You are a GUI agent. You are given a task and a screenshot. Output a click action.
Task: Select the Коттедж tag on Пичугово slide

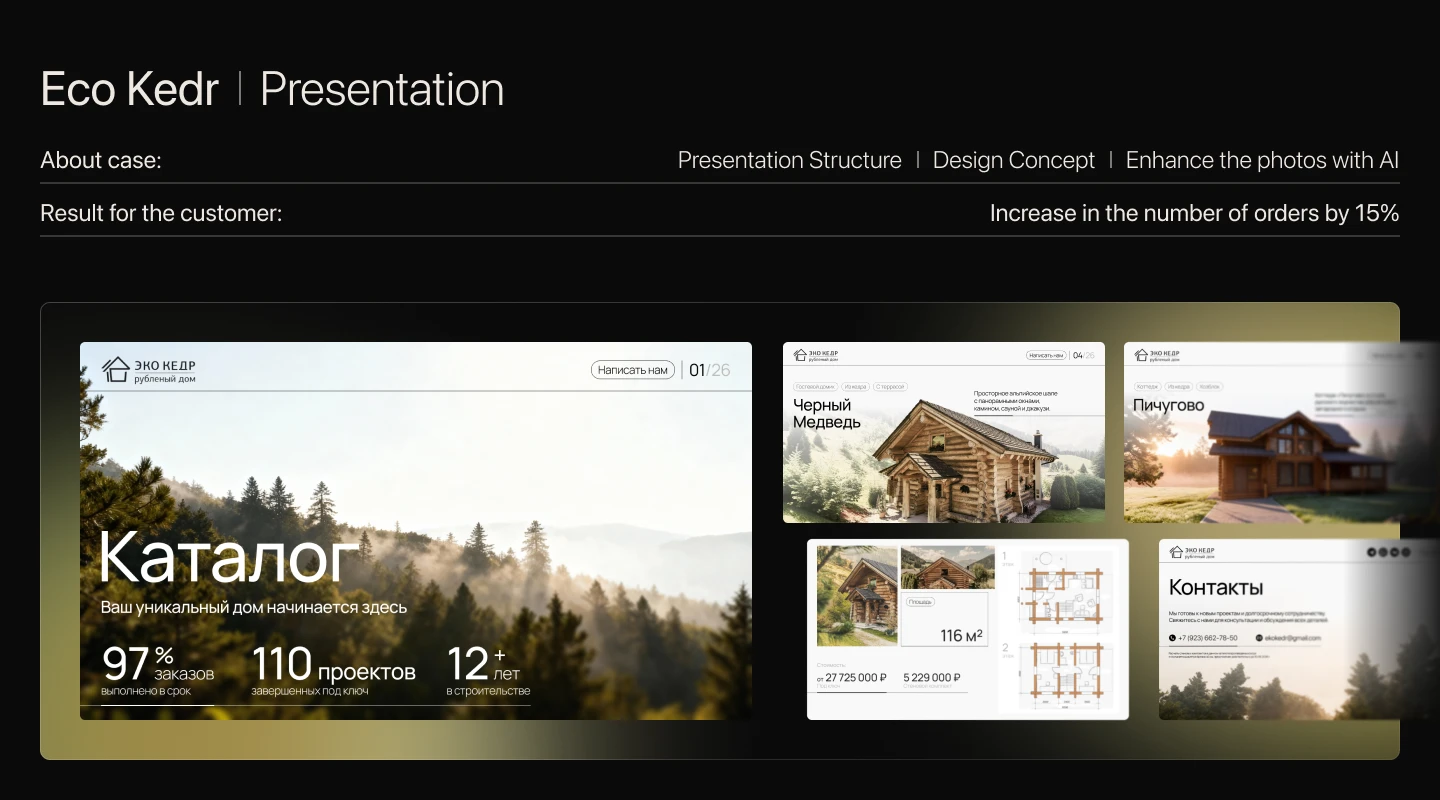(1147, 386)
